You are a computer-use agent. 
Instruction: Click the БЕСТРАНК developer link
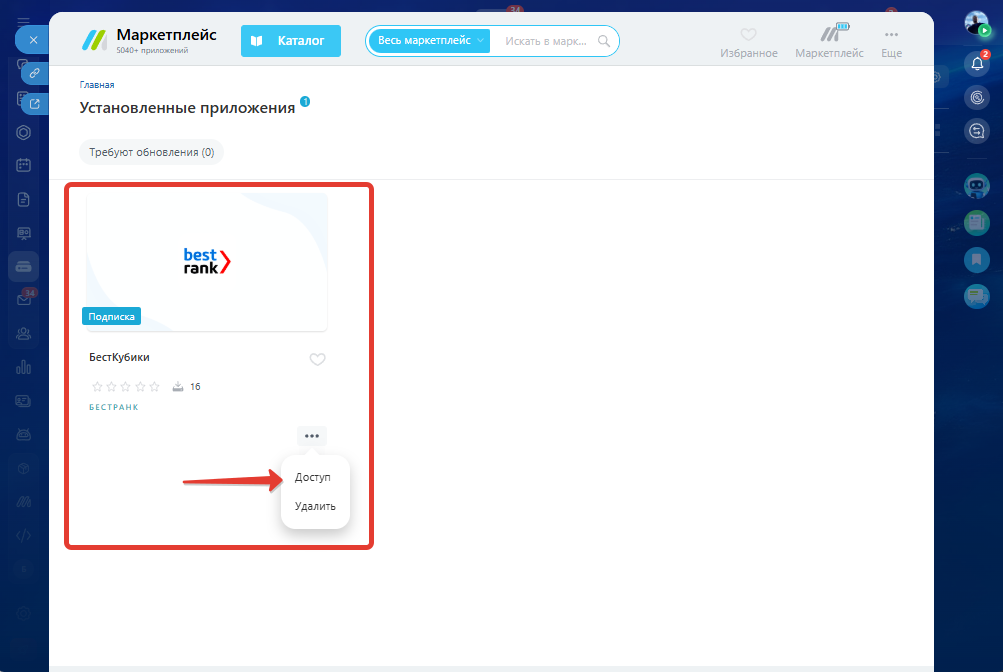113,408
